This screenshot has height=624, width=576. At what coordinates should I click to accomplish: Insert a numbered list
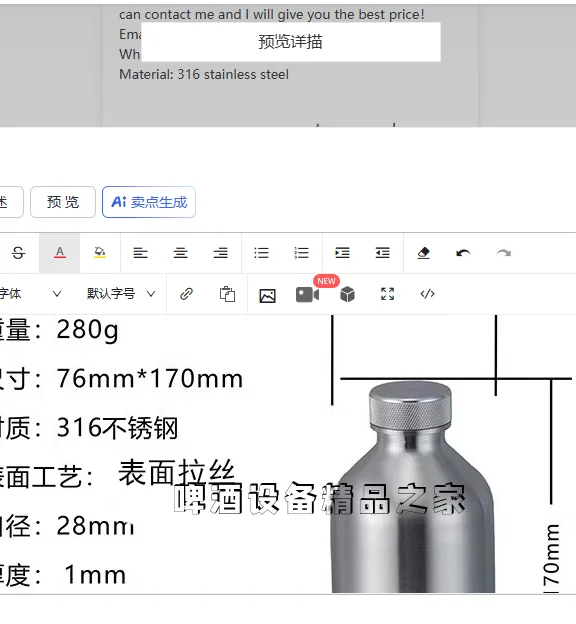point(301,253)
